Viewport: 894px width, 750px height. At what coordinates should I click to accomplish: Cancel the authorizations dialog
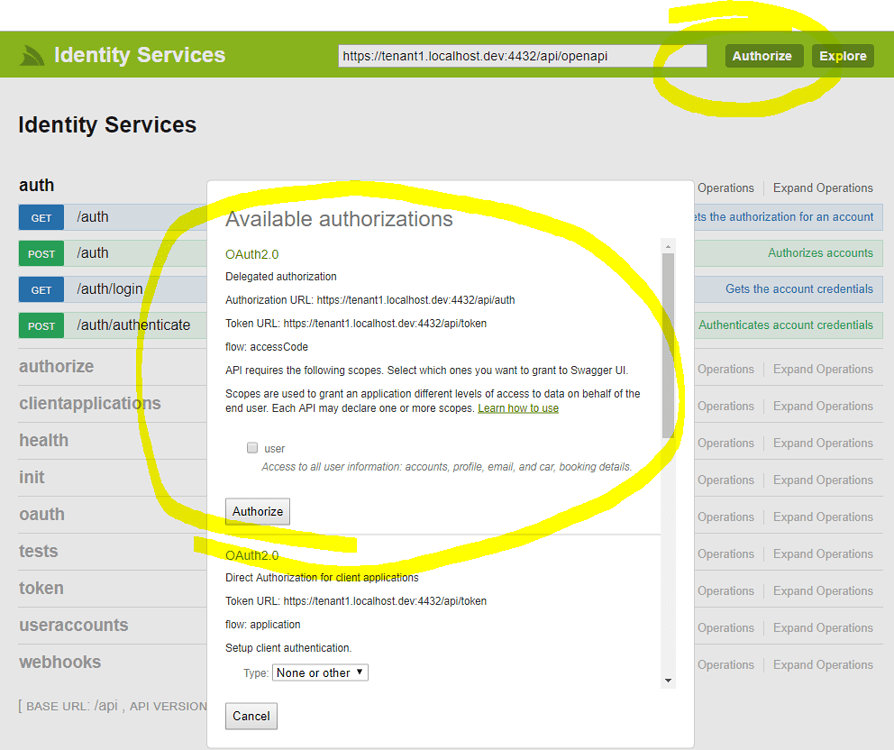[x=251, y=716]
